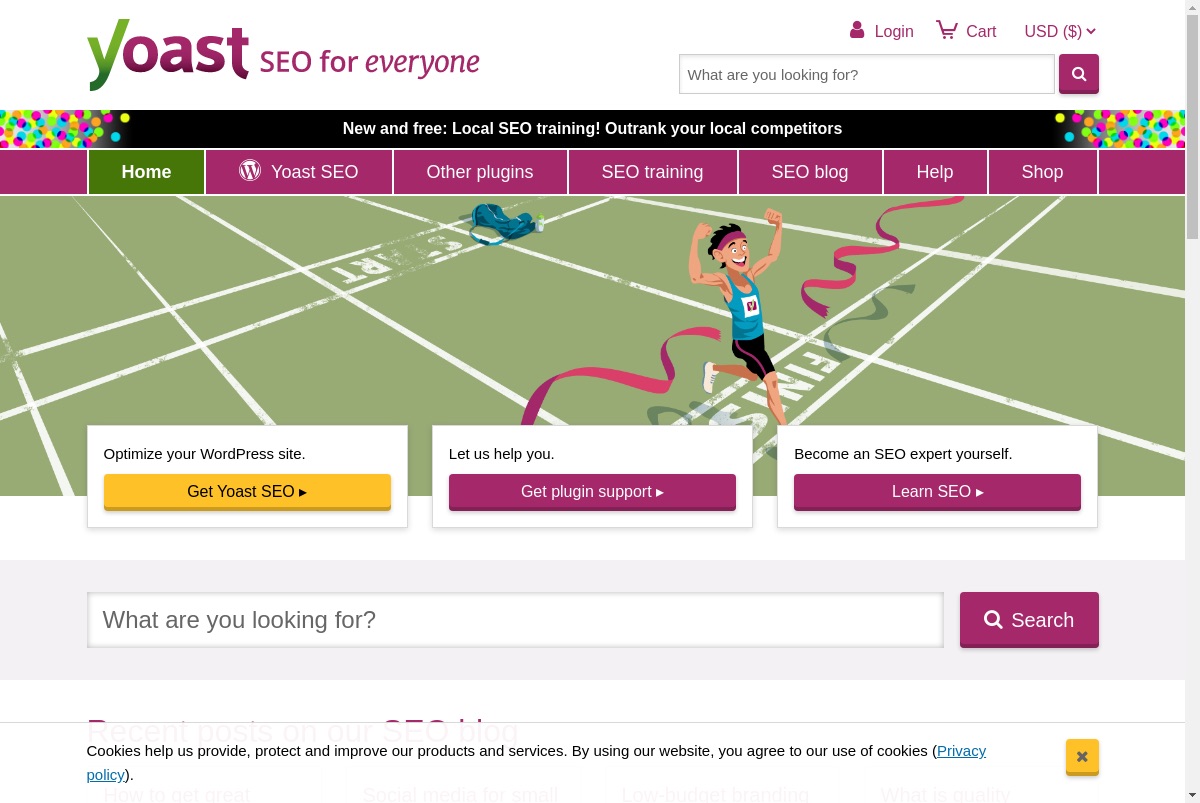1200x803 pixels.
Task: Open the Home menu item
Action: point(146,172)
